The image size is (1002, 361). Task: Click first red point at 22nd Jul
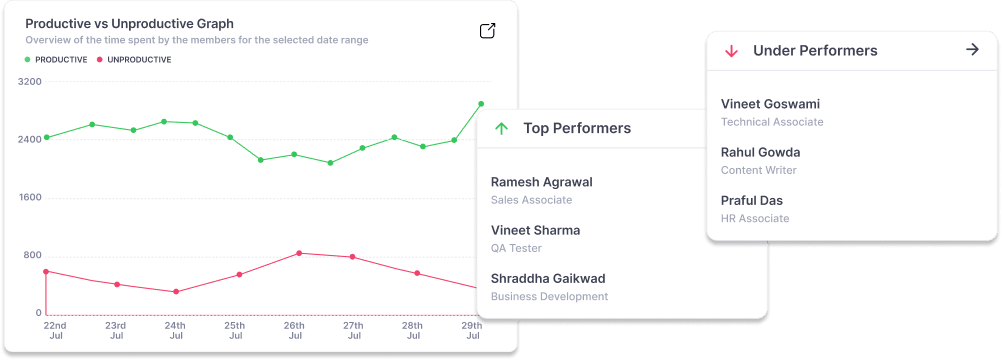(46, 272)
